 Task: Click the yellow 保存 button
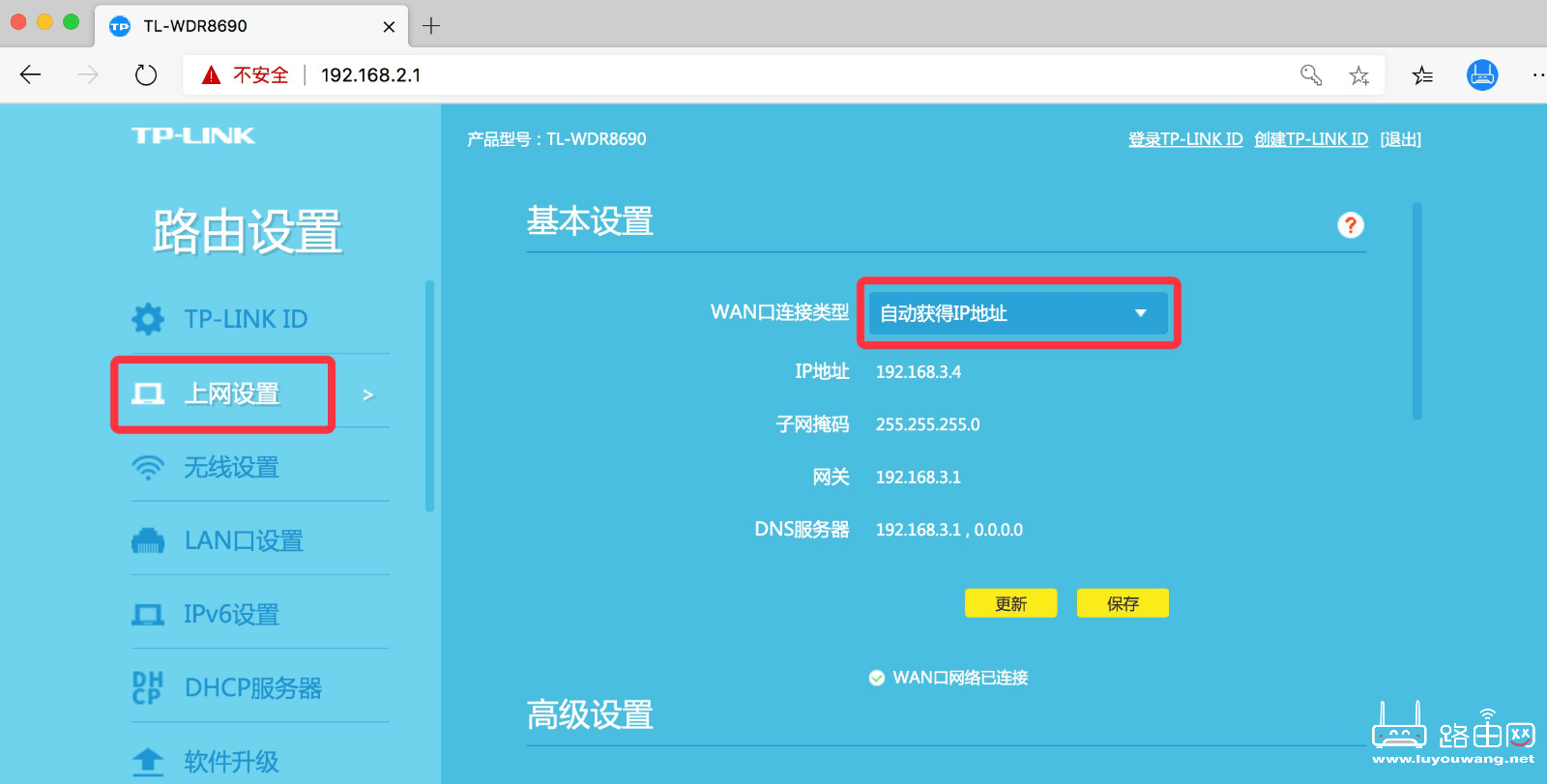pos(1123,603)
